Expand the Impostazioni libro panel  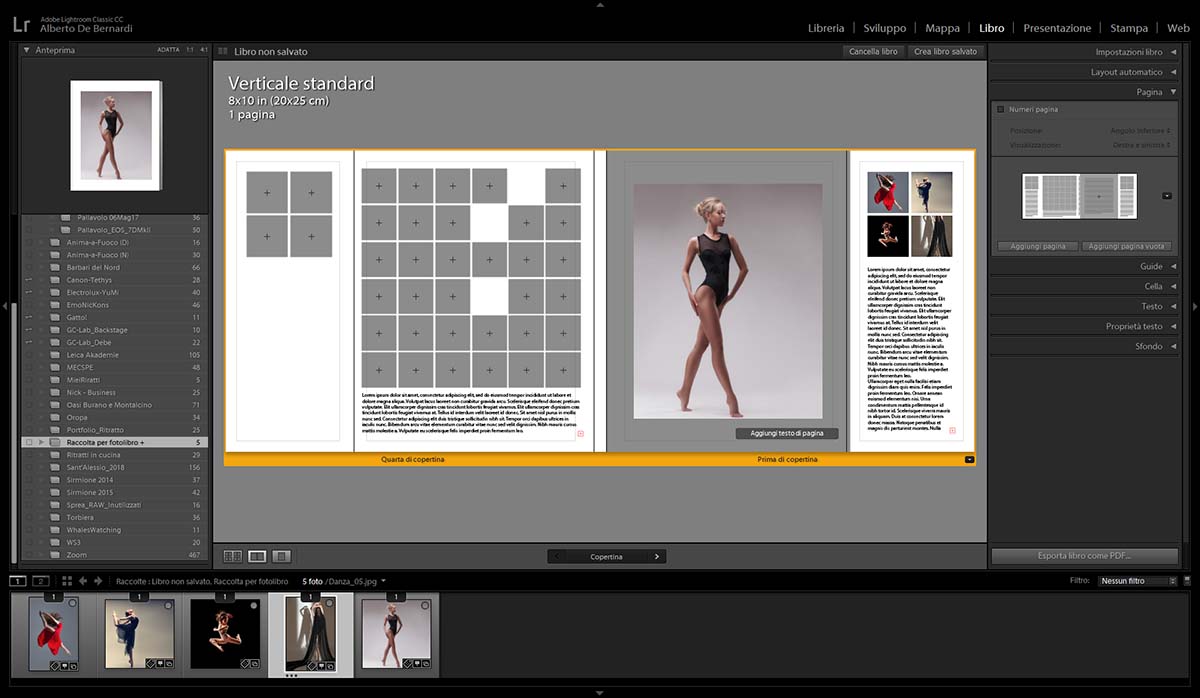pyautogui.click(x=1128, y=52)
